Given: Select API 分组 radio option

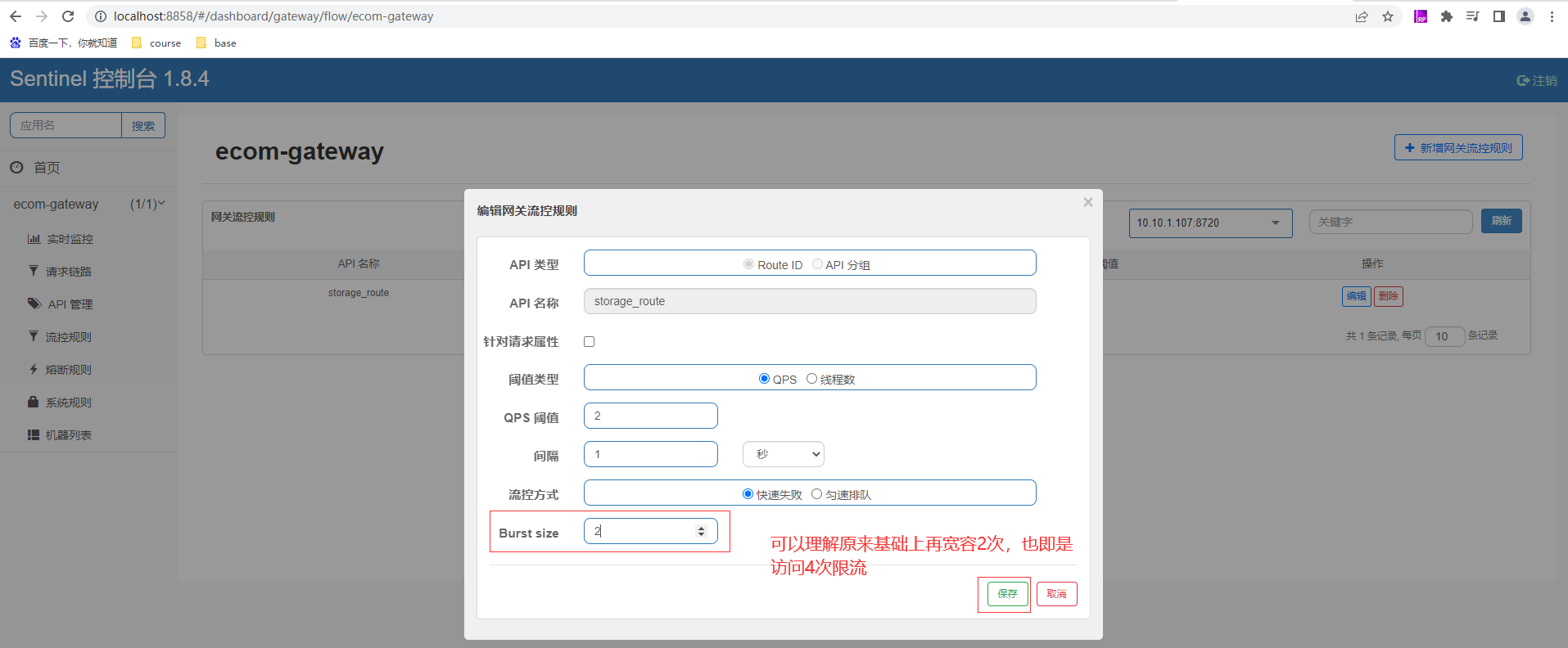Looking at the screenshot, I should 817,264.
